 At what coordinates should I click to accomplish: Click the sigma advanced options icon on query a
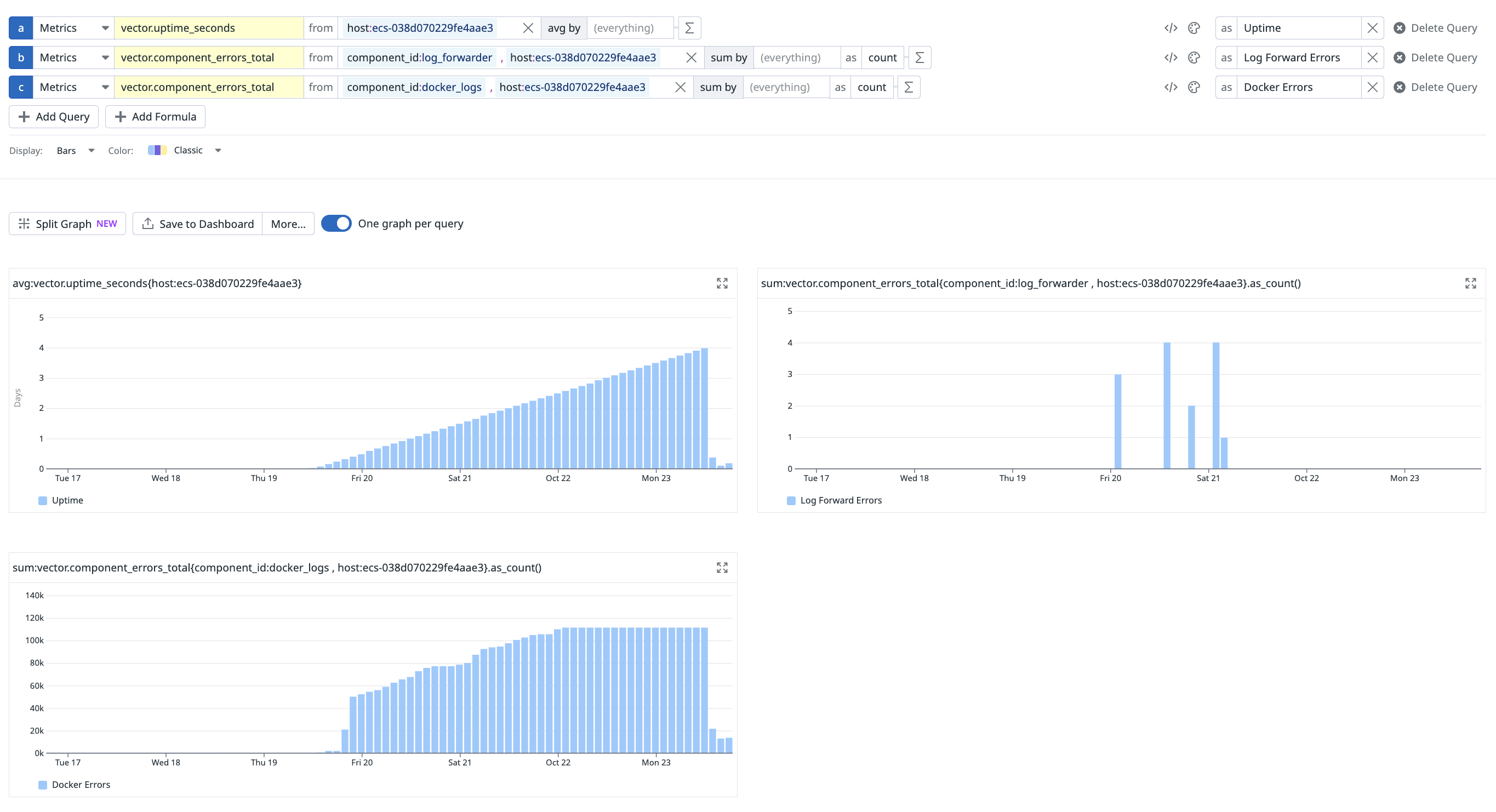pos(689,27)
